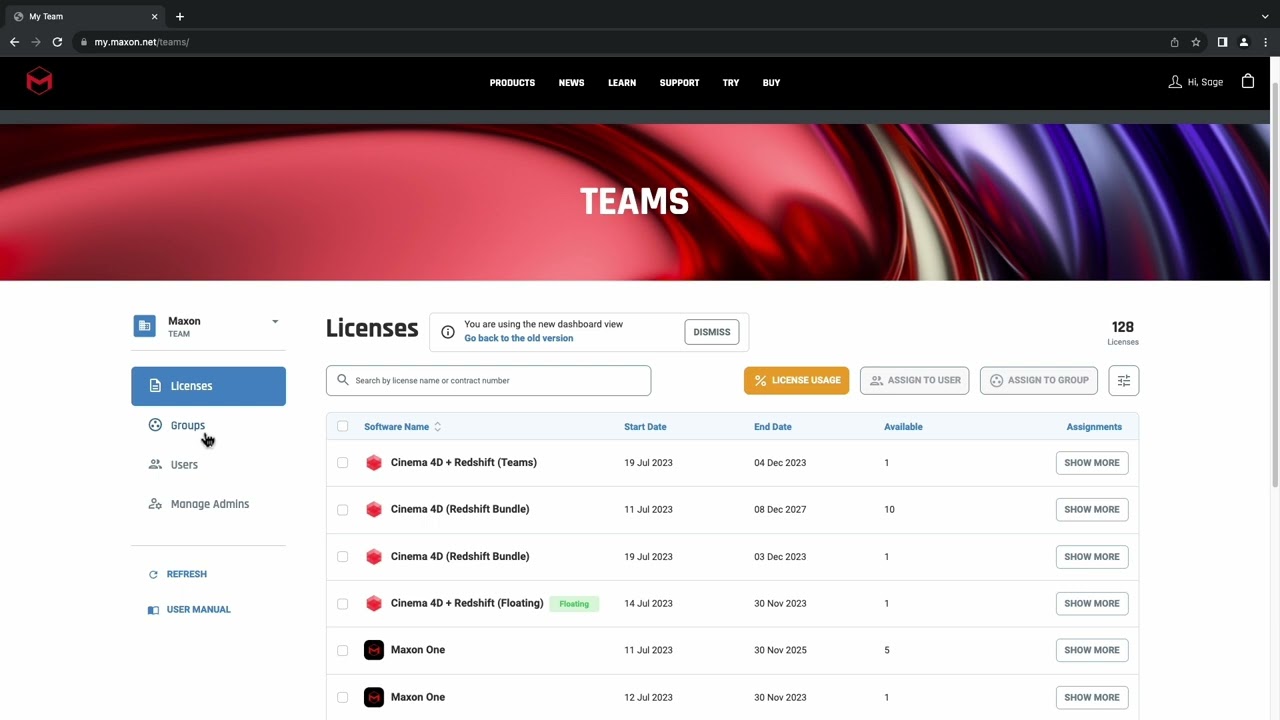
Task: Click the Cinema 4D (Redshift Bundle) icon dated 19 Jul
Action: pyautogui.click(x=374, y=556)
